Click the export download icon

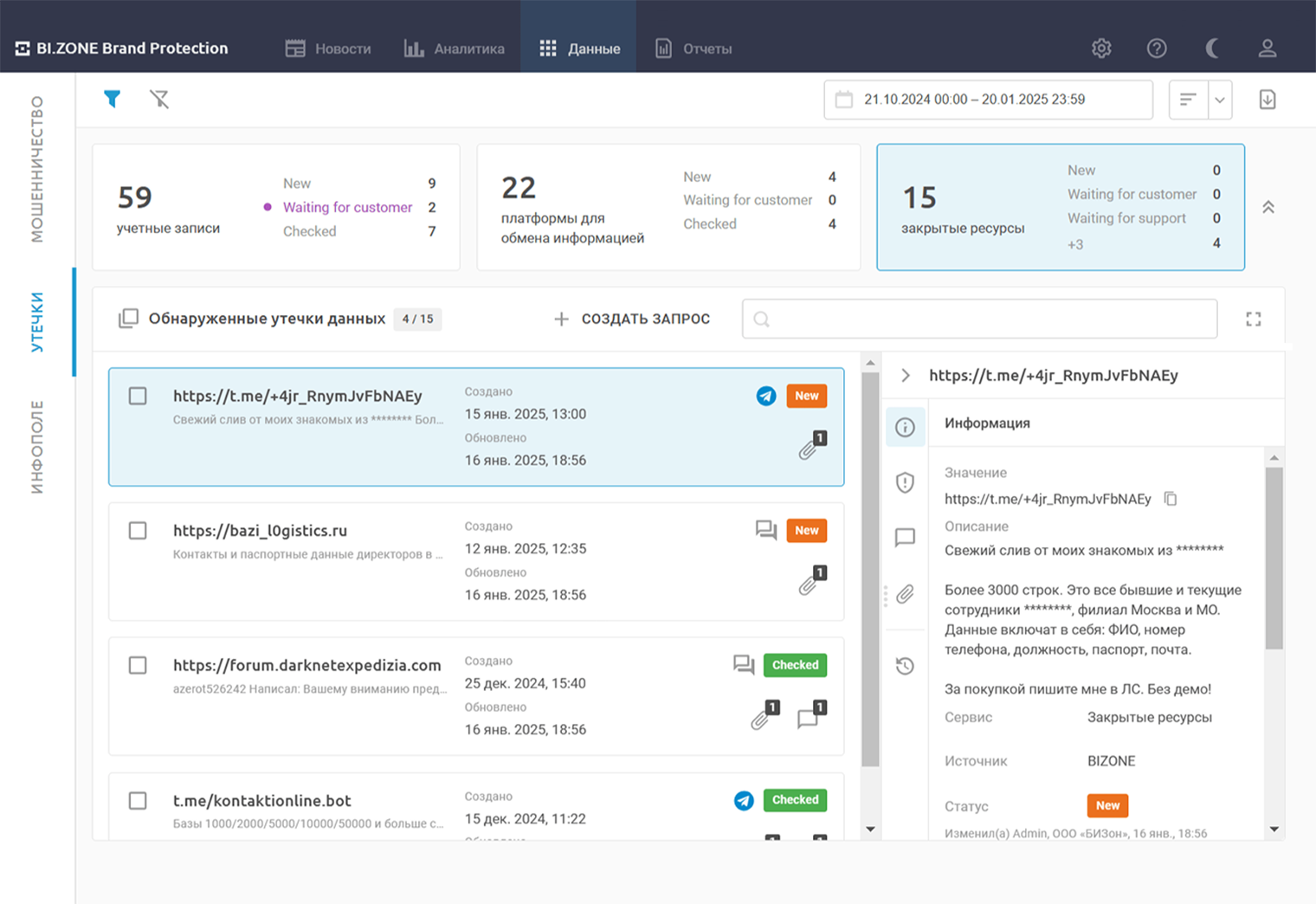coord(1267,100)
